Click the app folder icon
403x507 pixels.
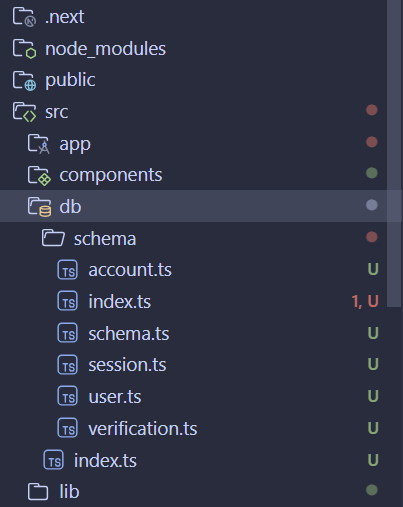click(x=39, y=144)
